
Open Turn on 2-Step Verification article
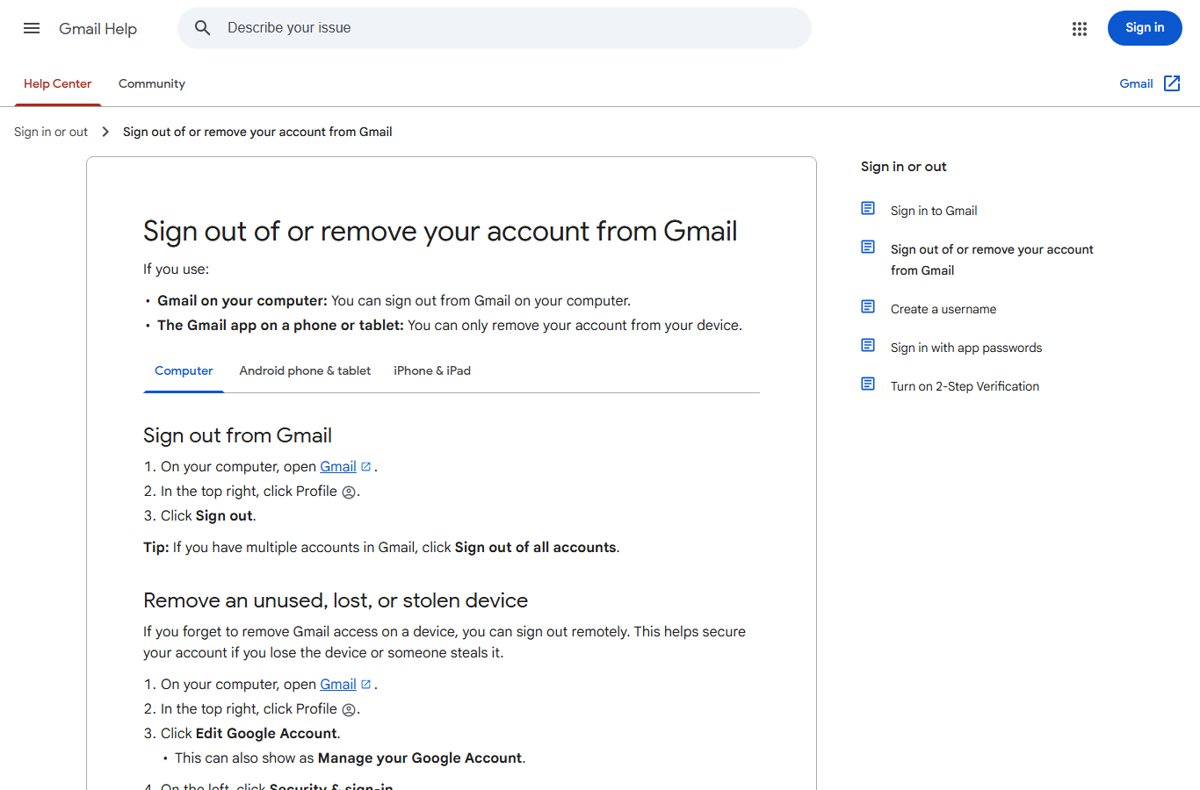point(965,387)
